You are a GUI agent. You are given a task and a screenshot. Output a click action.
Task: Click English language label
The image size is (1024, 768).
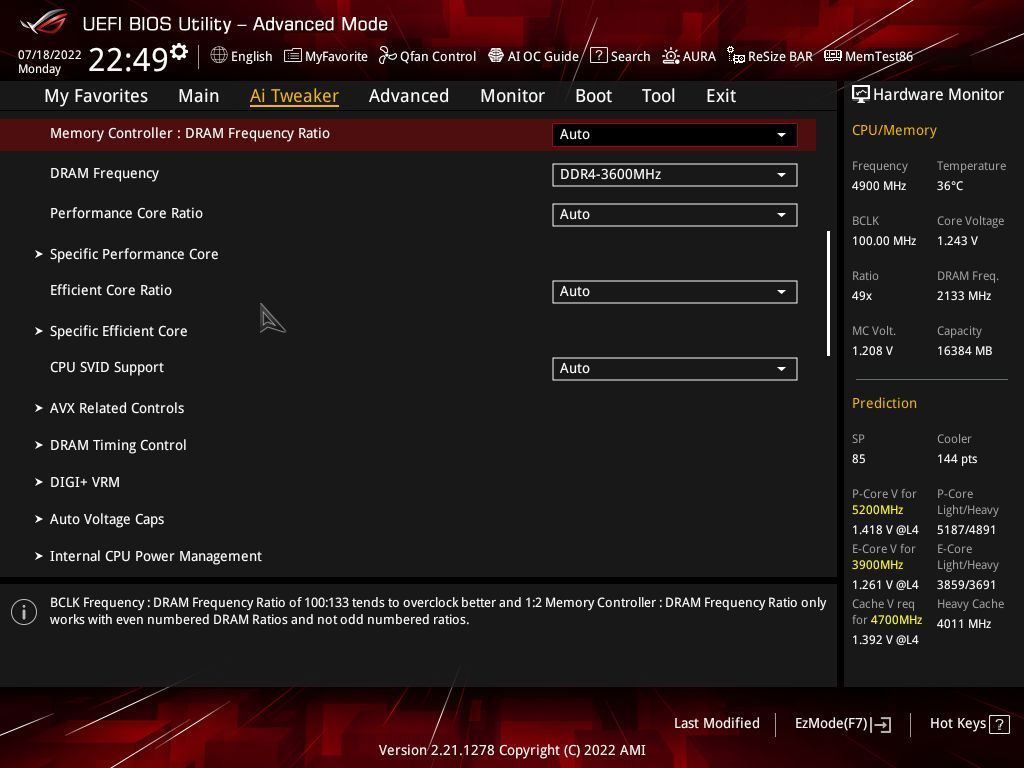point(251,56)
